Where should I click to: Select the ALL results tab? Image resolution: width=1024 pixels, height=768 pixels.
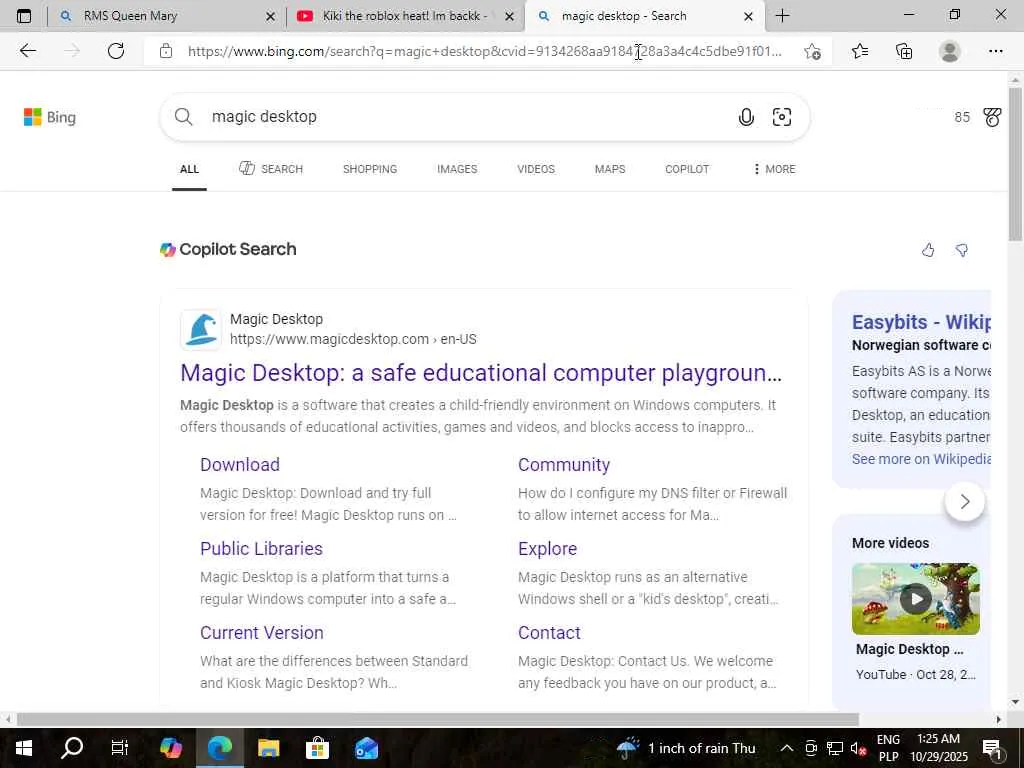pyautogui.click(x=189, y=169)
